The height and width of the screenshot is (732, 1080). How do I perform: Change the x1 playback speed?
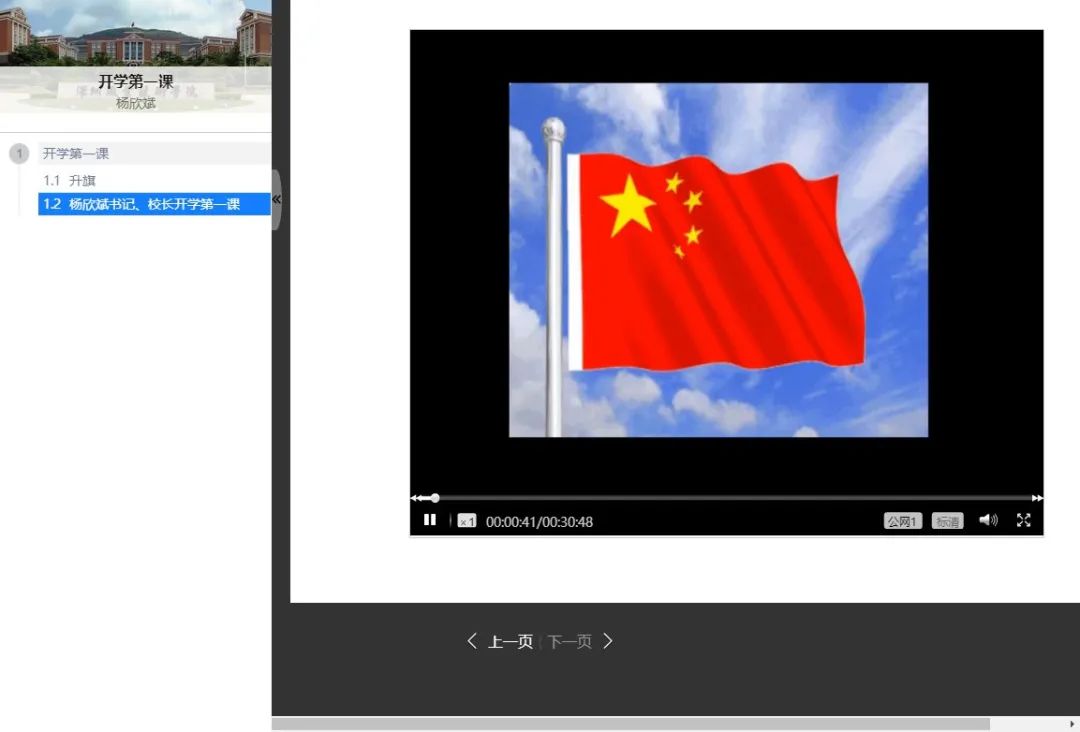467,521
